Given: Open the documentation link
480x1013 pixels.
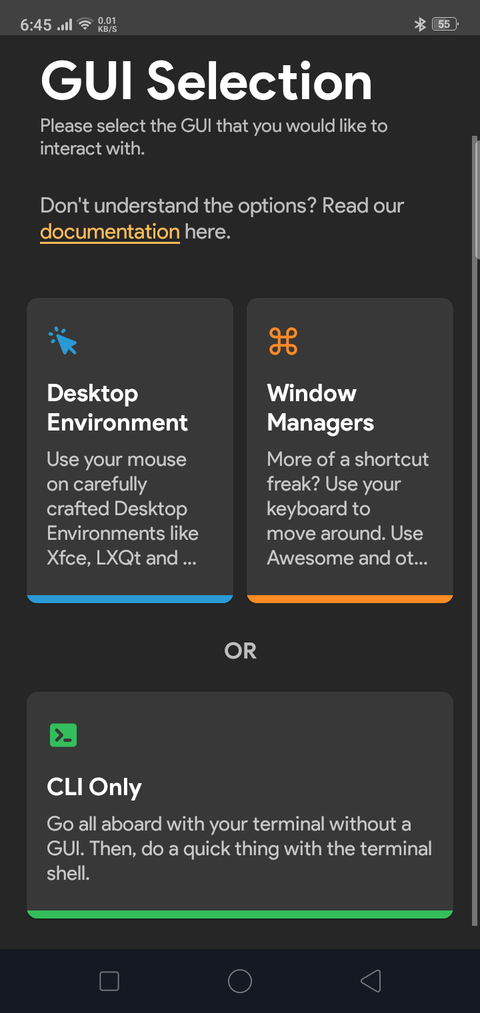Looking at the screenshot, I should click(x=110, y=231).
